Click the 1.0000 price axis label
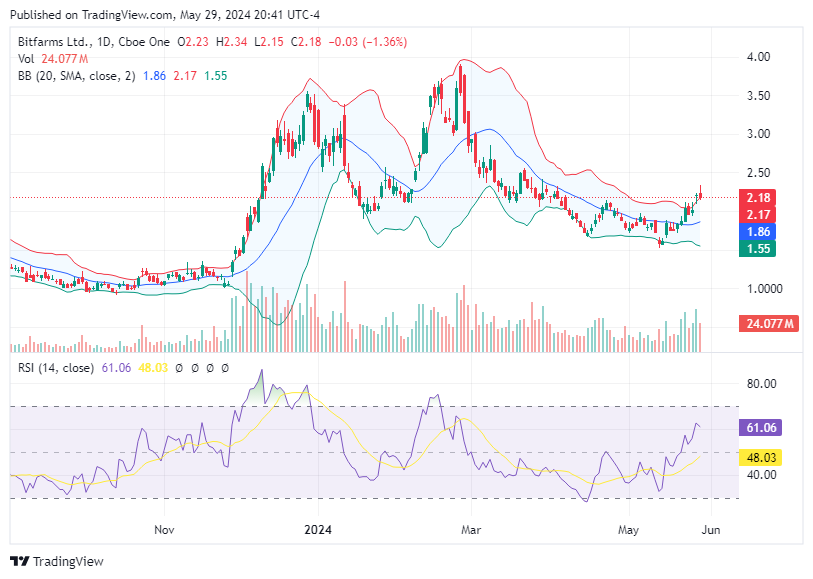Image resolution: width=813 pixels, height=579 pixels. [x=764, y=289]
